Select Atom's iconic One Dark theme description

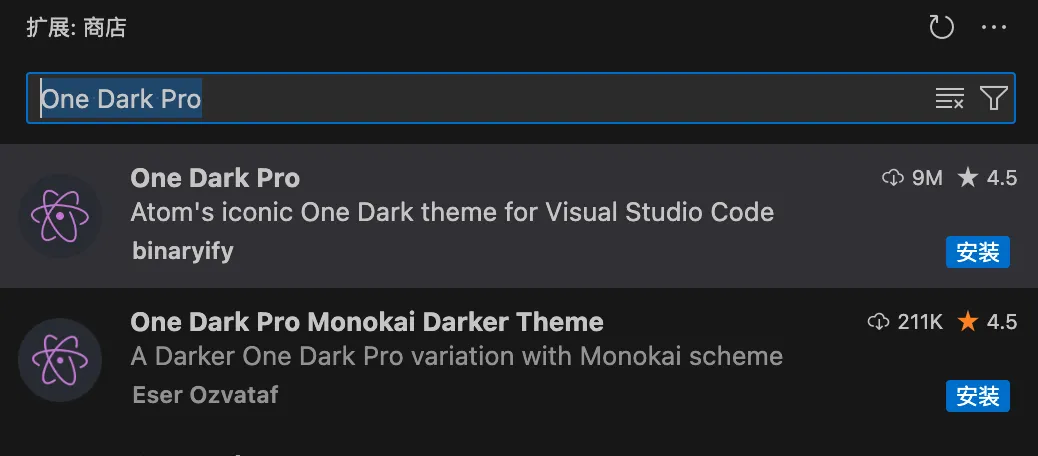pyautogui.click(x=452, y=212)
